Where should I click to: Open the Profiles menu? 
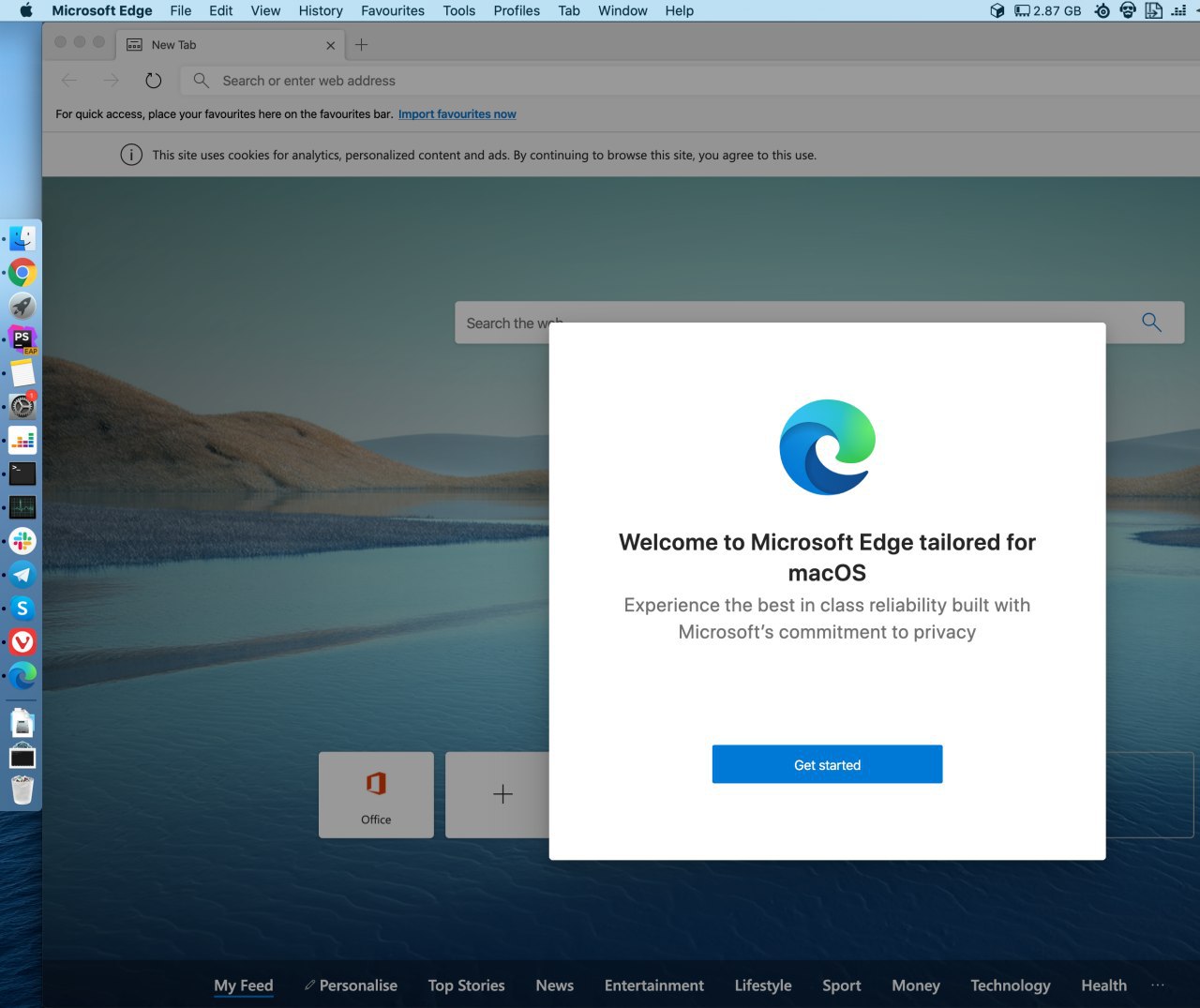pos(517,10)
